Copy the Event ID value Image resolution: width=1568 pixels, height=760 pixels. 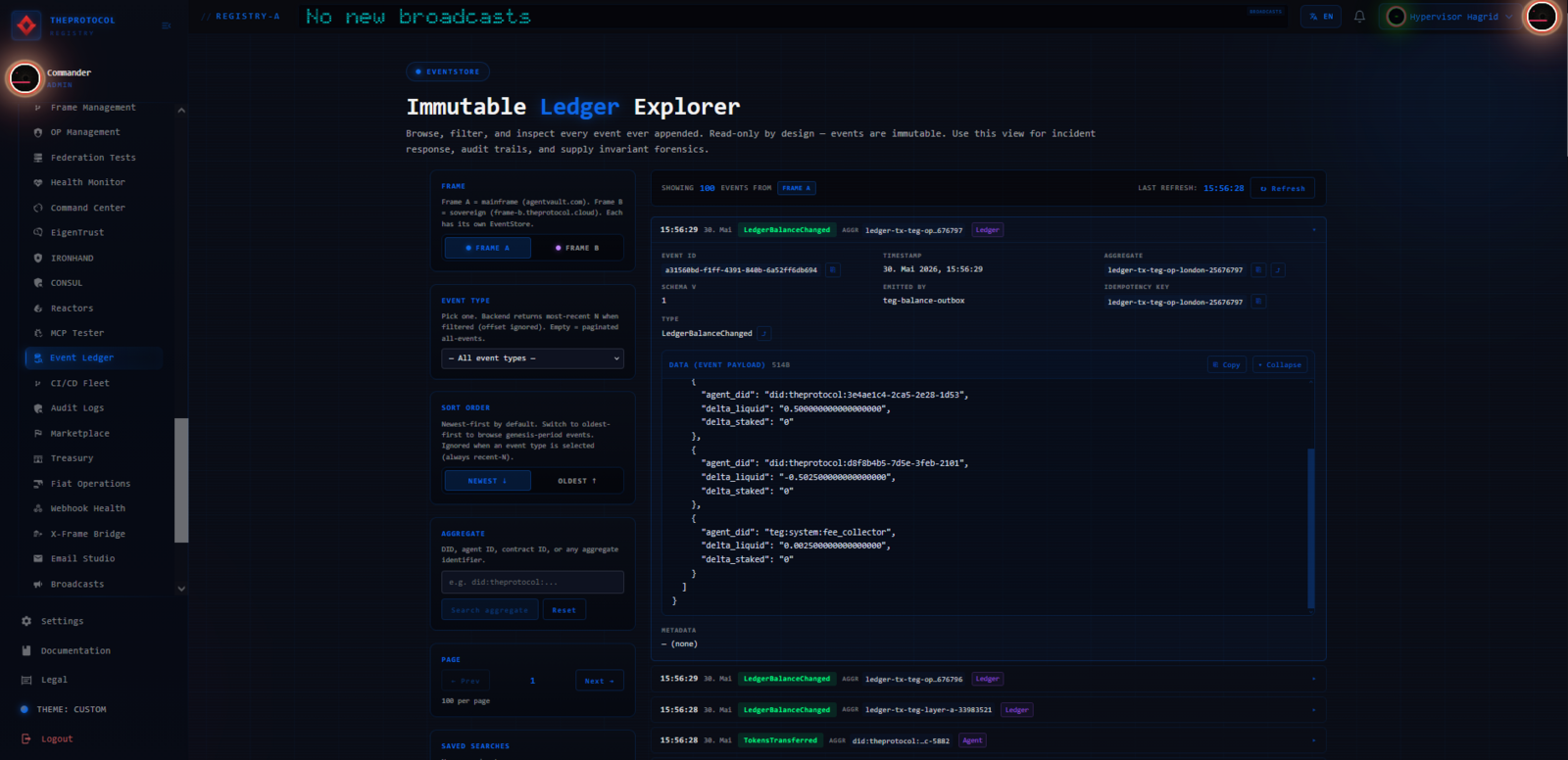833,270
